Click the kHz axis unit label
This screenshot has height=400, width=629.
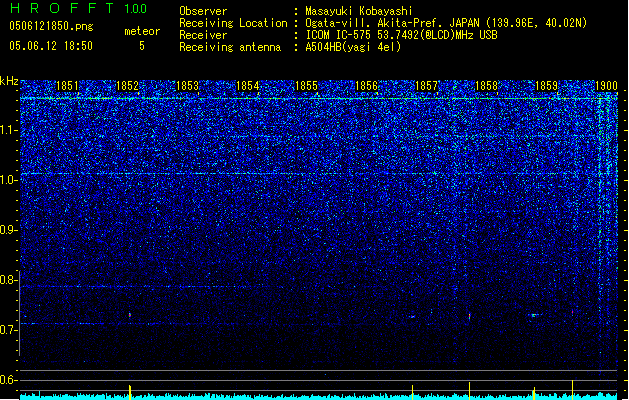tap(9, 81)
